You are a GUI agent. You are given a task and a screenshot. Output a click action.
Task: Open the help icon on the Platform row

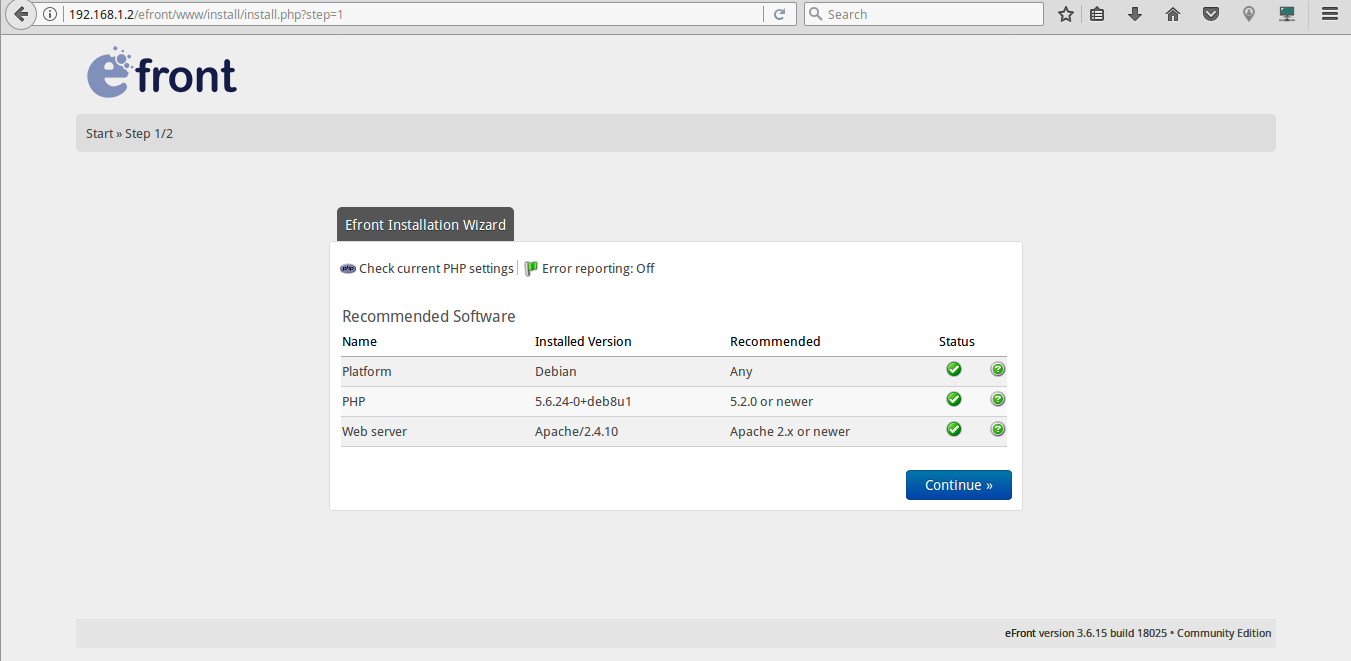[997, 369]
